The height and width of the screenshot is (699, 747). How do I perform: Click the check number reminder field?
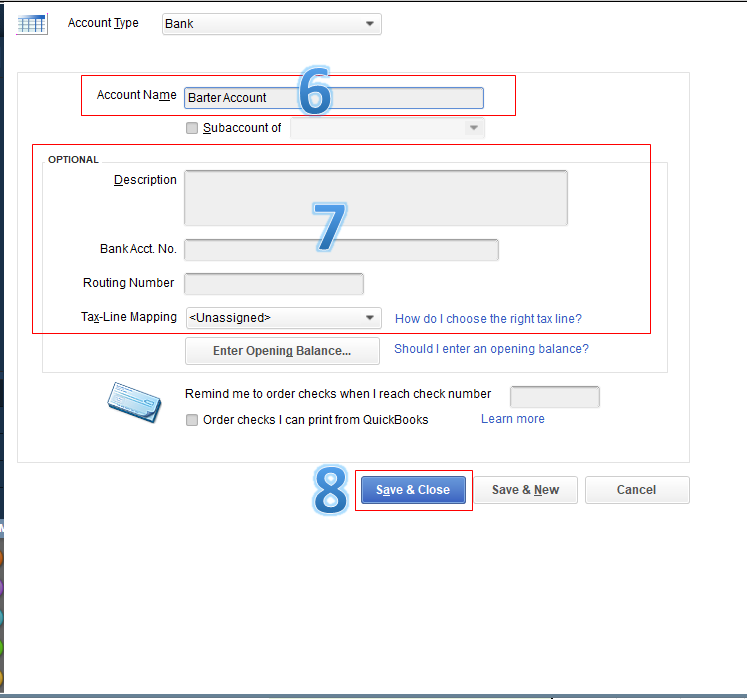click(x=555, y=396)
